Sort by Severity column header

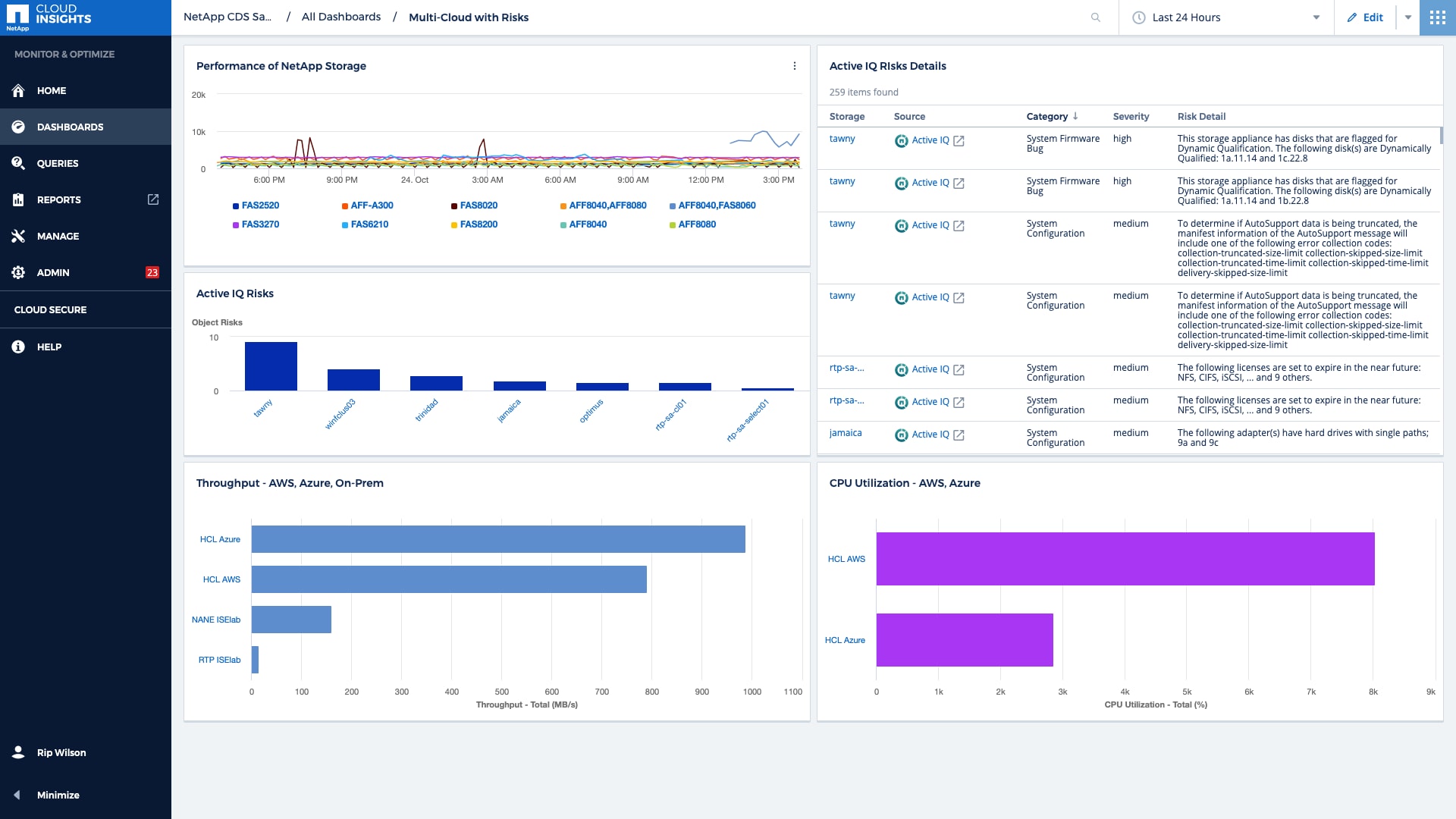click(1131, 117)
